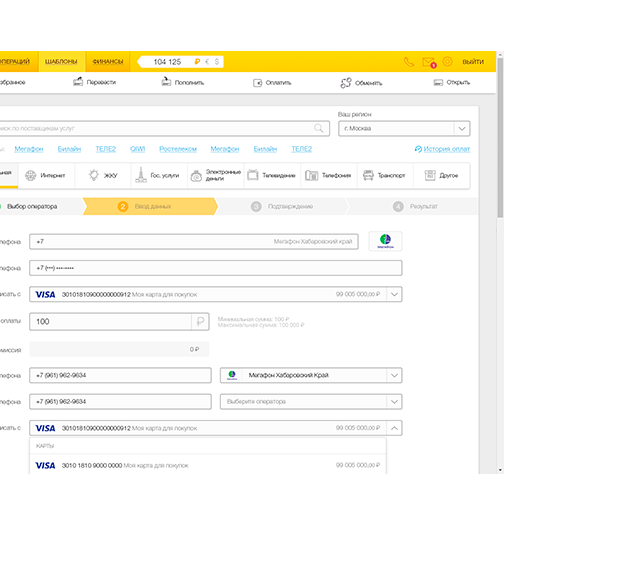Click the Пополнить top-up icon

166,82
